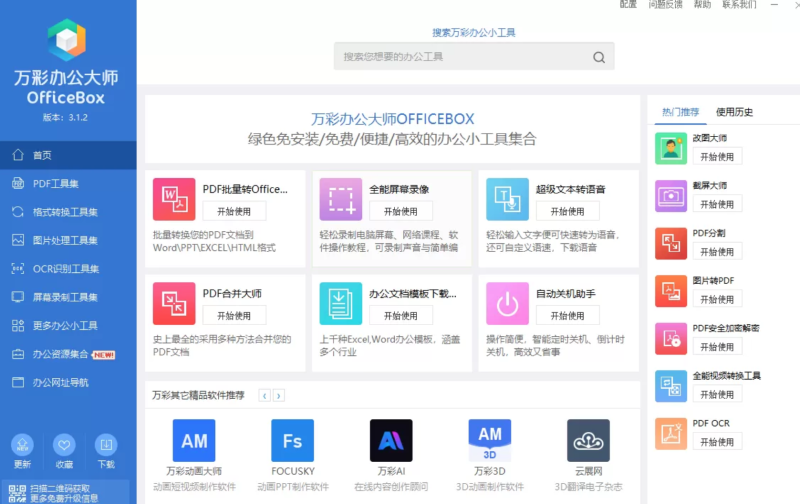Click 开始使用 under 图片转PDF
The height and width of the screenshot is (504, 800).
pos(717,299)
